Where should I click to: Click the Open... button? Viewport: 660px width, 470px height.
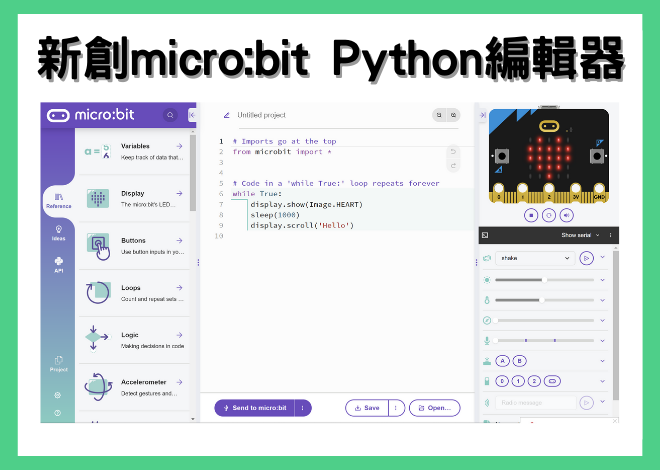click(435, 408)
